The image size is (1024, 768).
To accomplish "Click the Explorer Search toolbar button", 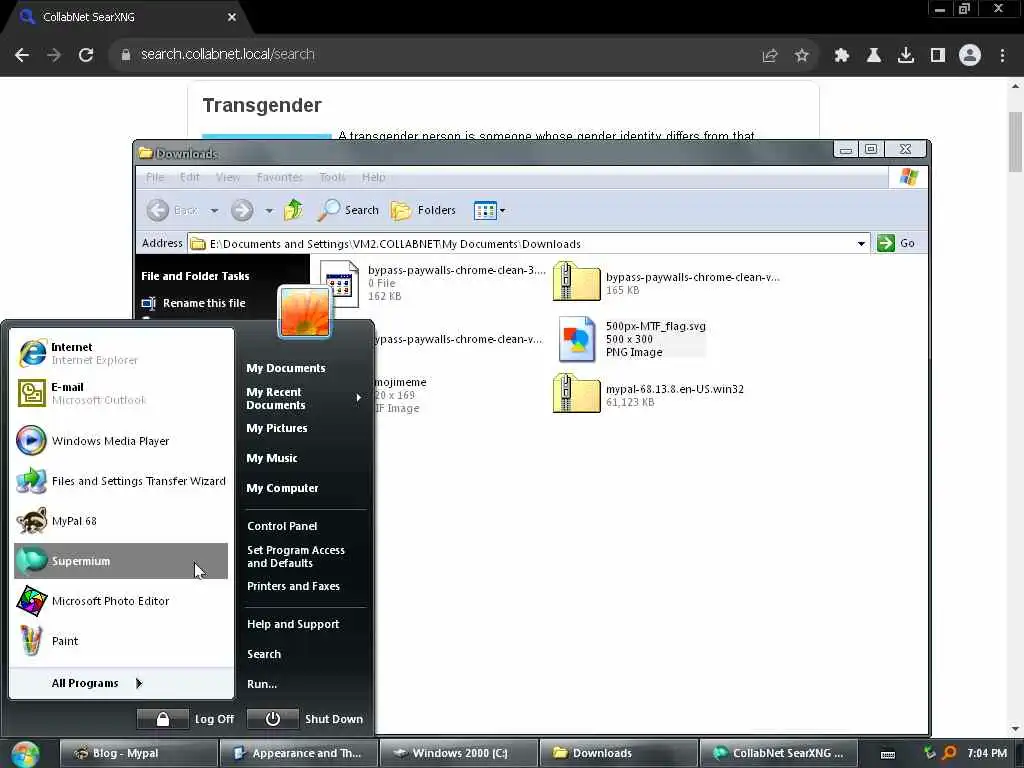I will click(x=348, y=210).
